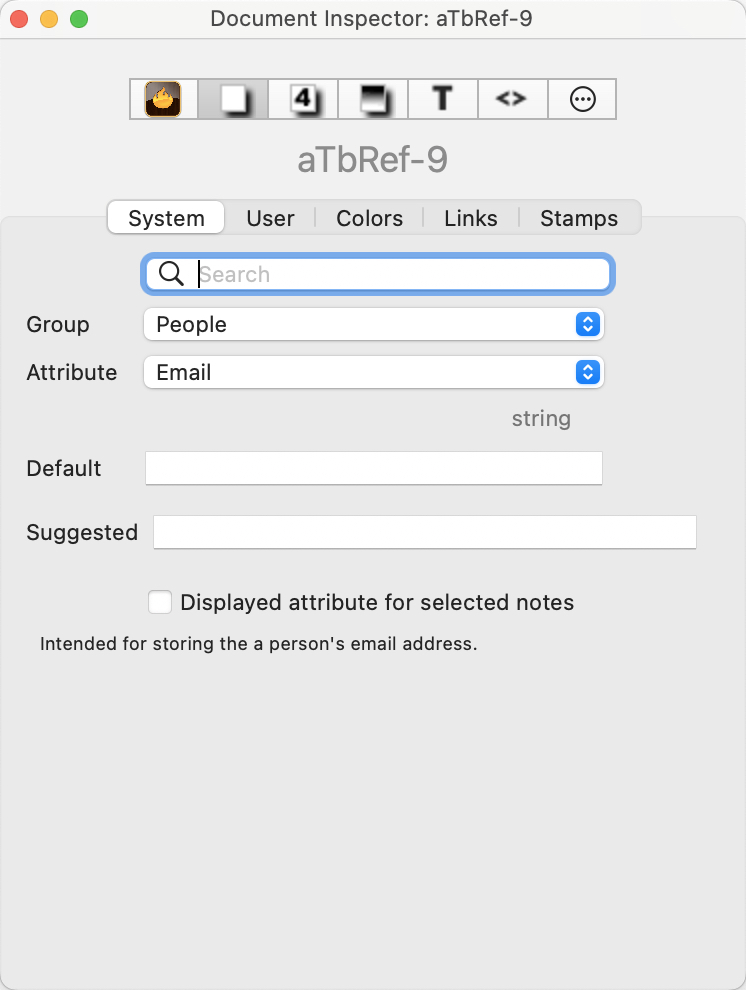Enable Displayed attribute for selected notes

[x=160, y=602]
